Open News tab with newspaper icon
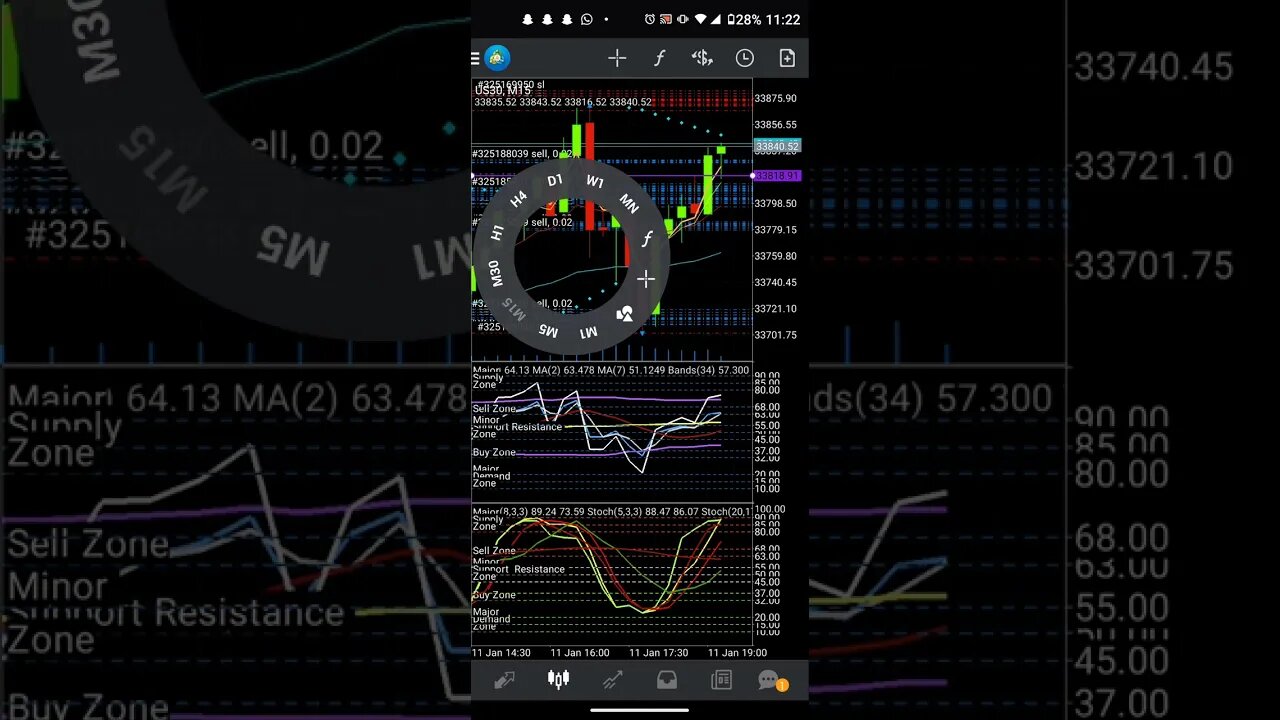 click(720, 680)
